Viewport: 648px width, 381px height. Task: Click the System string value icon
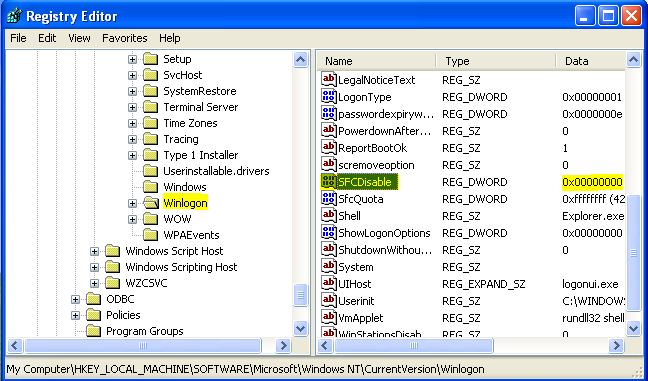coord(329,267)
